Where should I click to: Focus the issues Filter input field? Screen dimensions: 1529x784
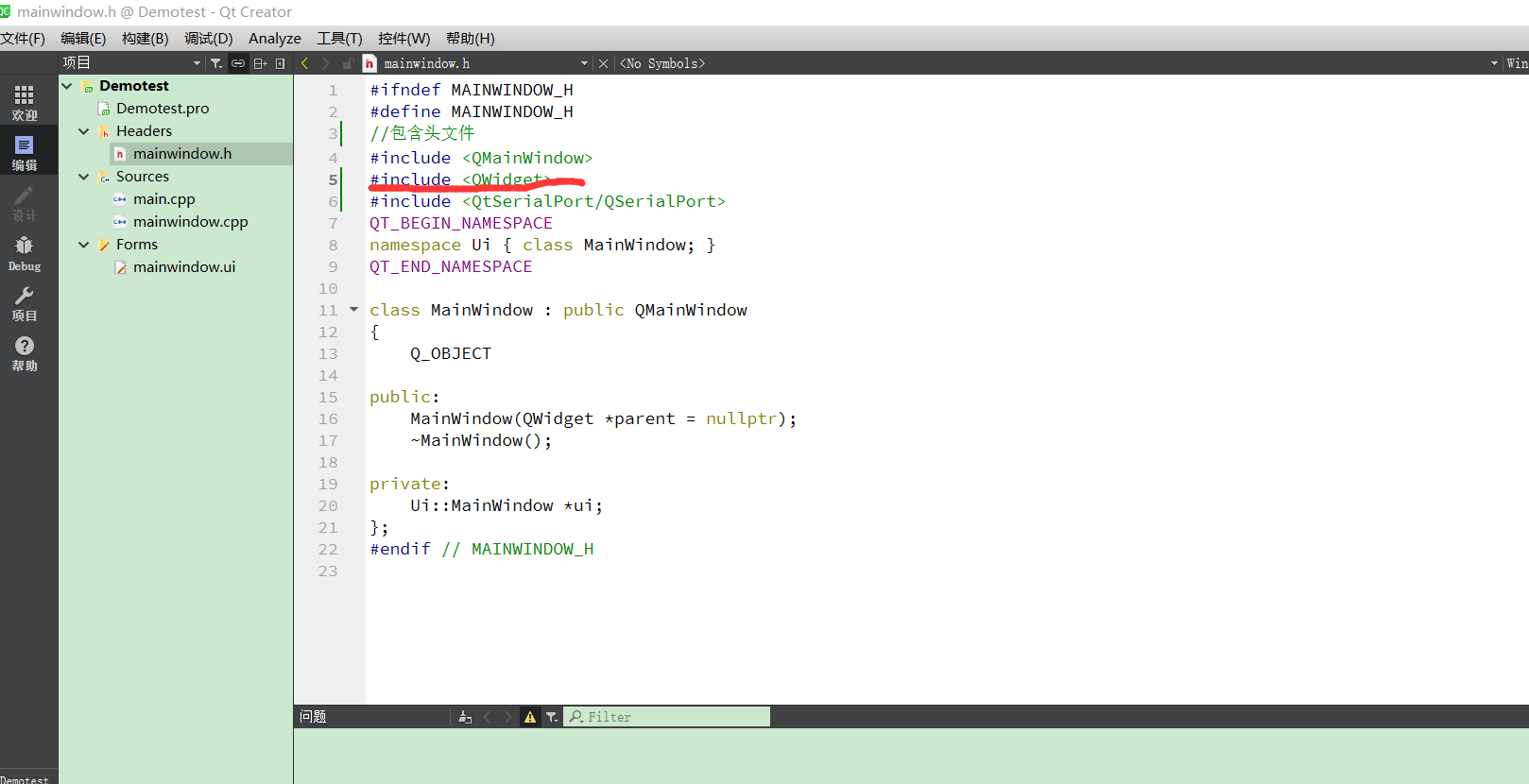click(667, 717)
